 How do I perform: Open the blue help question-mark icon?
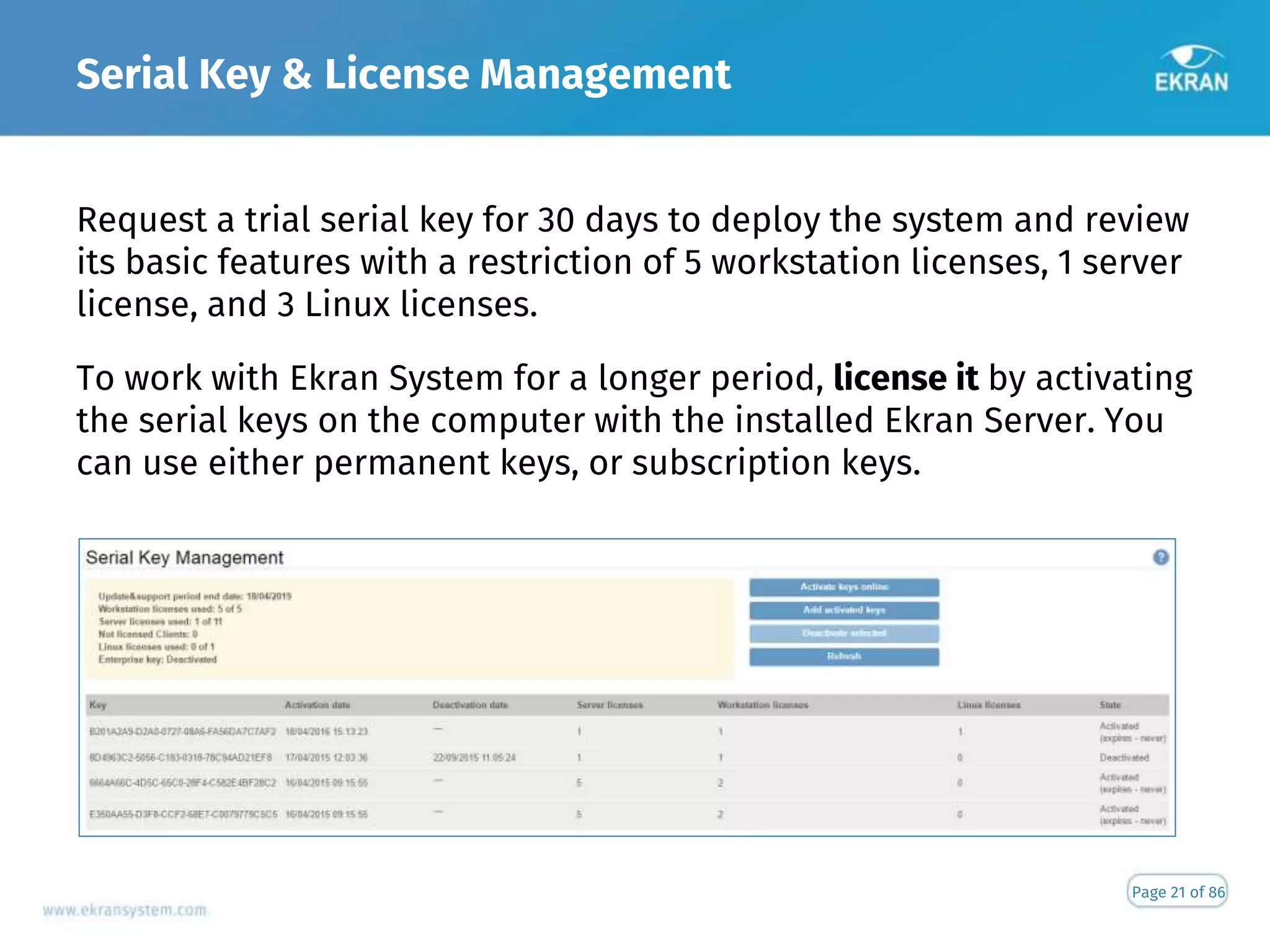[x=1160, y=557]
